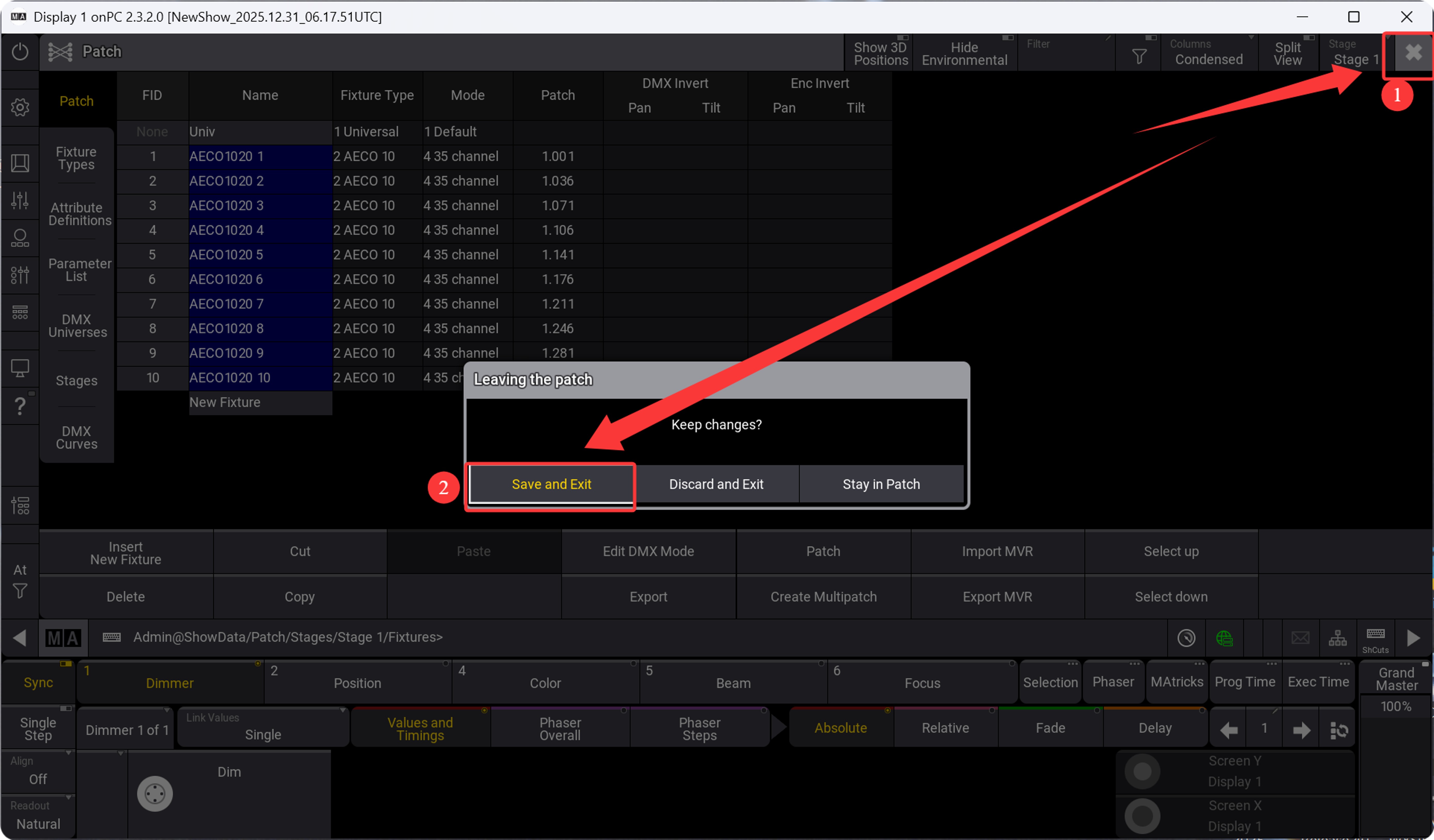The image size is (1434, 840).
Task: Switch to the Fixture Types tab
Action: (x=76, y=158)
